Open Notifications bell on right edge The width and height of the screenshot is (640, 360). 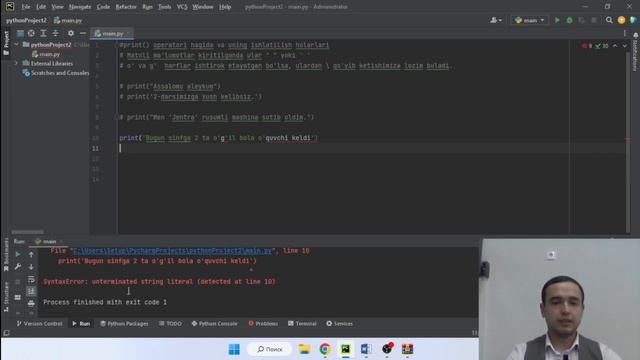point(636,36)
